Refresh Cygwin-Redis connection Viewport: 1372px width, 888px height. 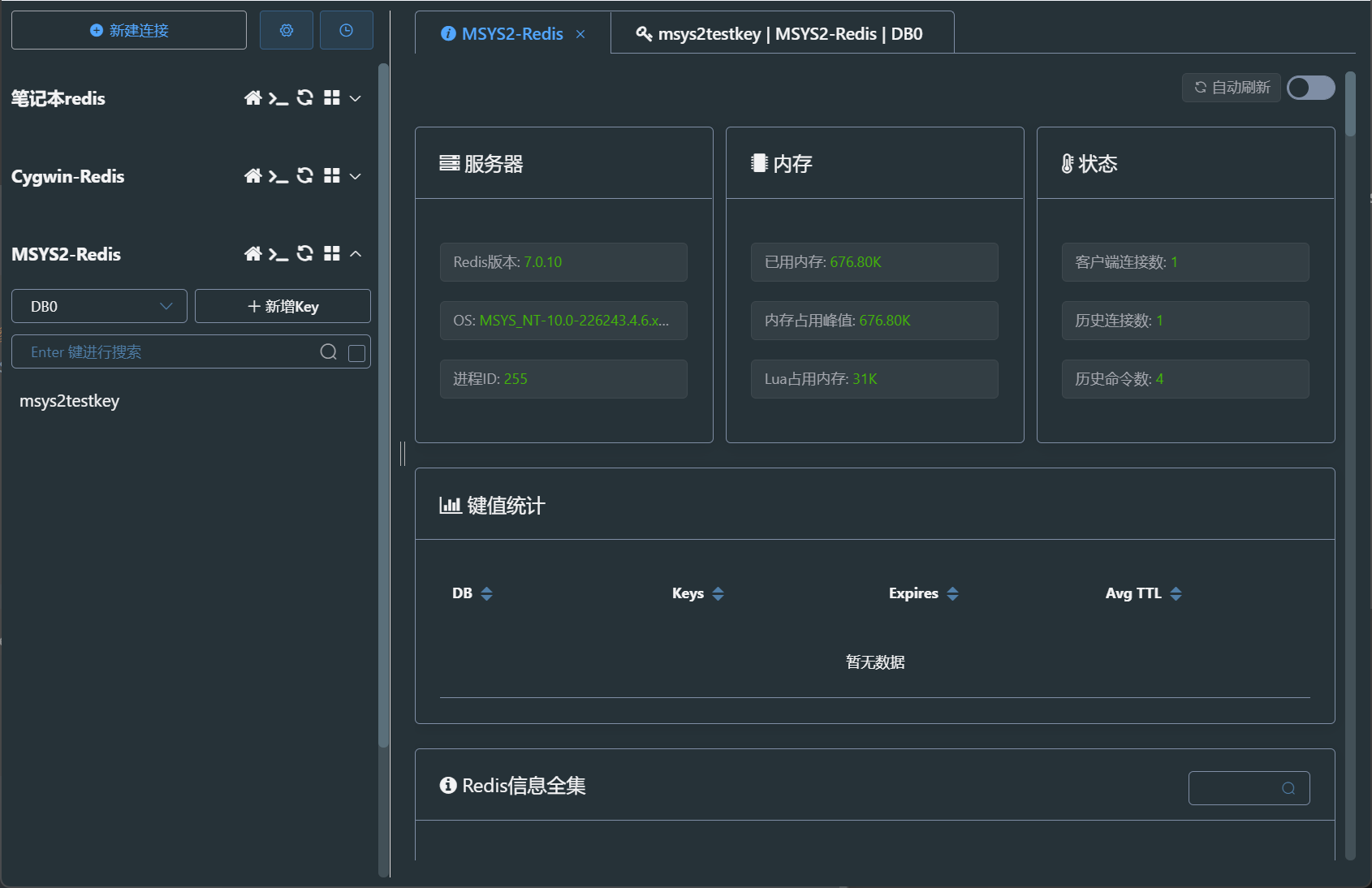305,176
